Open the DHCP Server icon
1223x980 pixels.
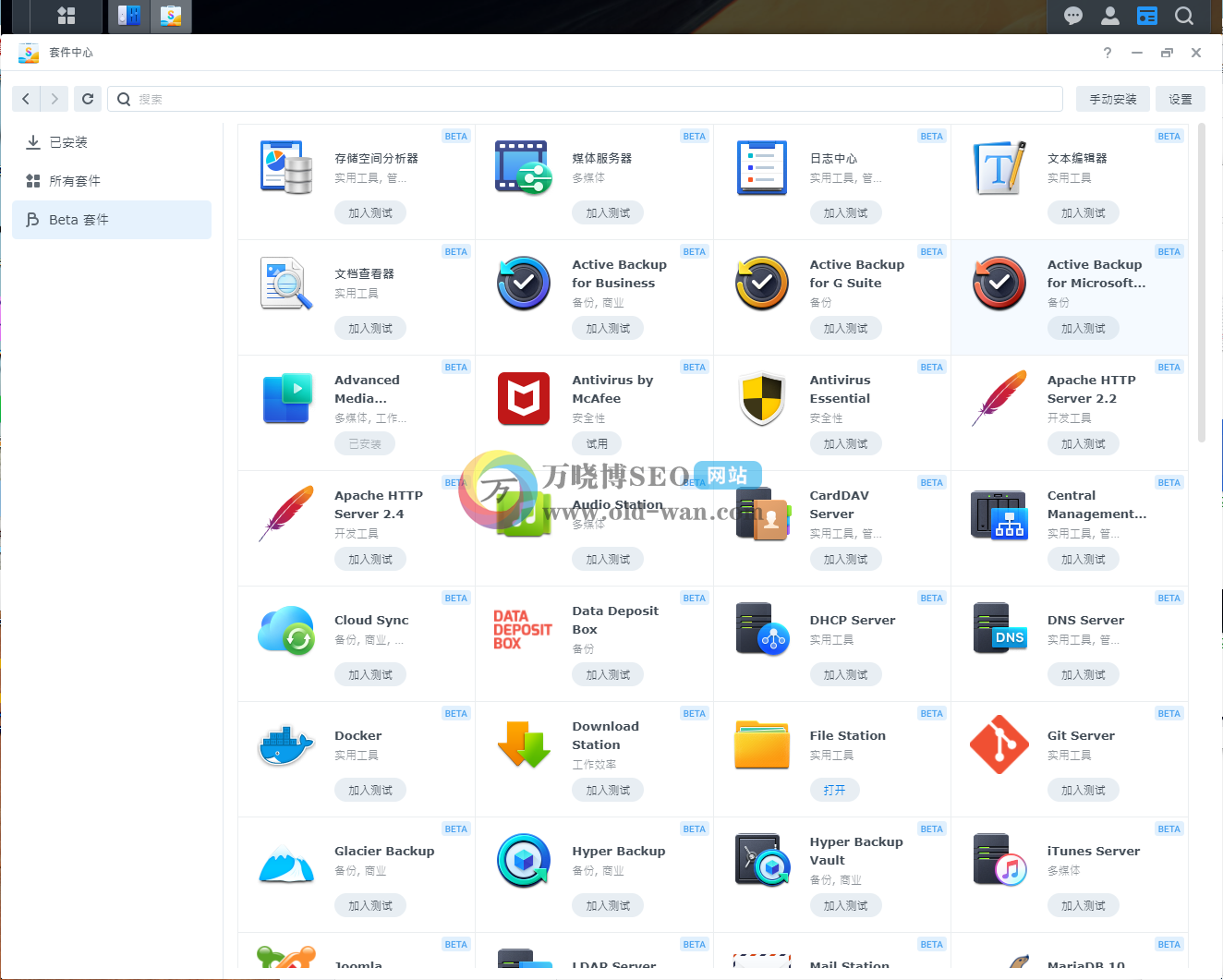pyautogui.click(x=762, y=629)
